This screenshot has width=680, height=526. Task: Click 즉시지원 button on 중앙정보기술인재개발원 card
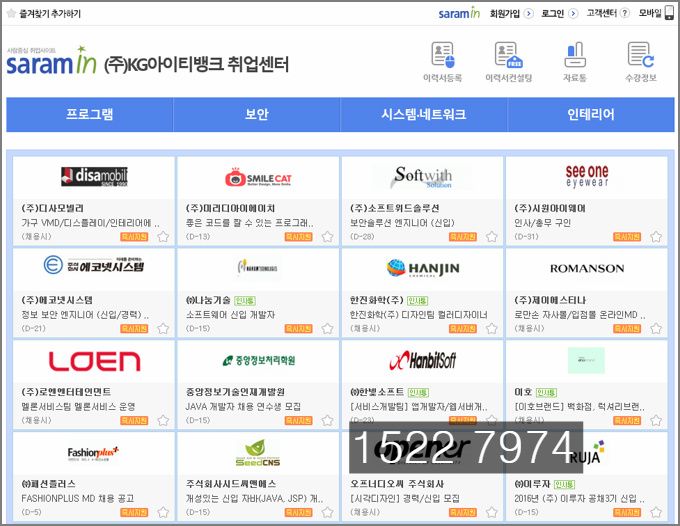click(x=298, y=421)
